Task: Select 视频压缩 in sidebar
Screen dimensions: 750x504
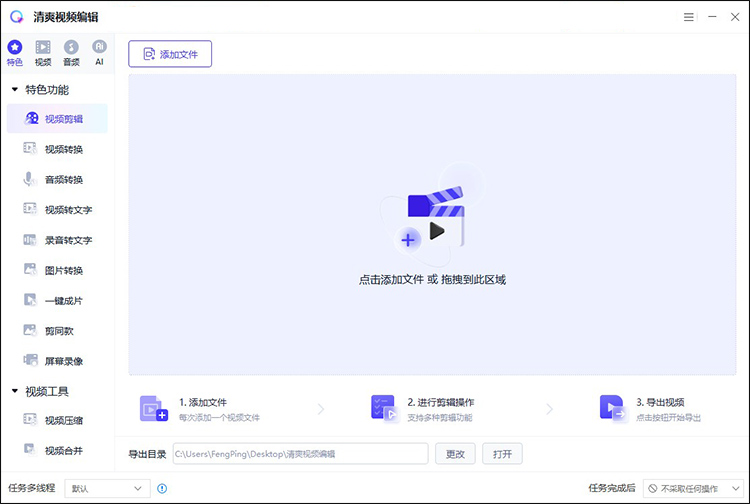Action: pyautogui.click(x=57, y=420)
